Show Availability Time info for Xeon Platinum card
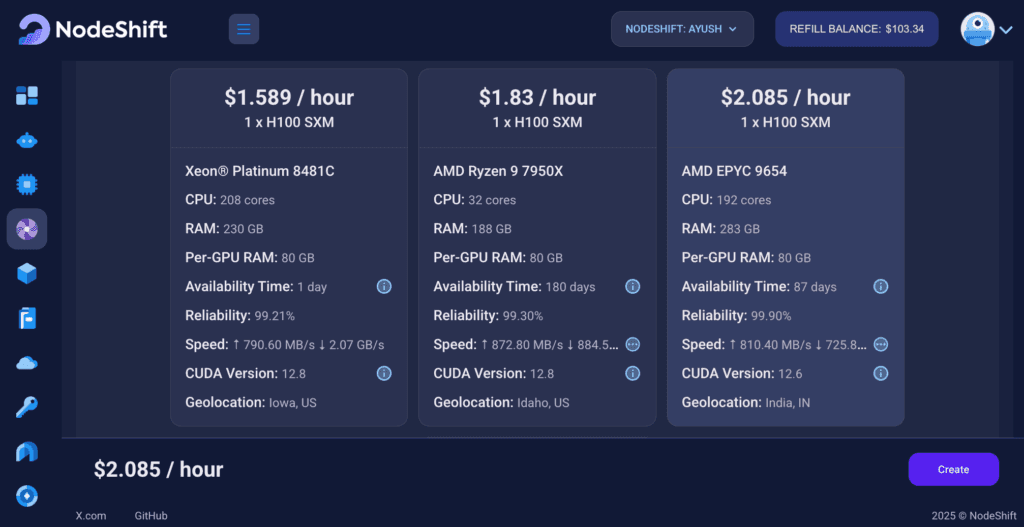Screen dimensions: 1024x527 [384, 286]
